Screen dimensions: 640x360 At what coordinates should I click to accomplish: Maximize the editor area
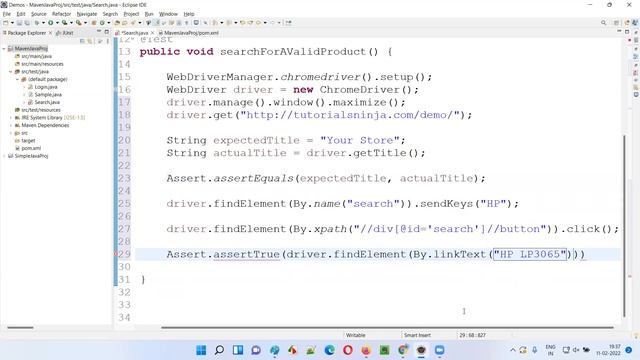click(627, 32)
